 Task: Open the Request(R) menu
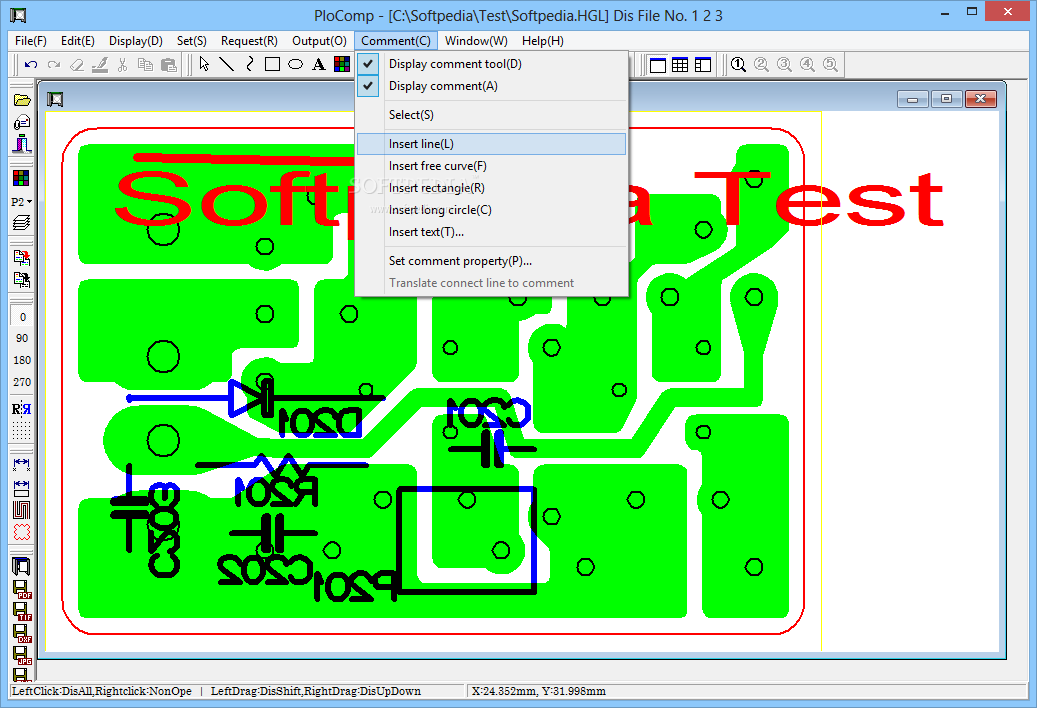249,41
